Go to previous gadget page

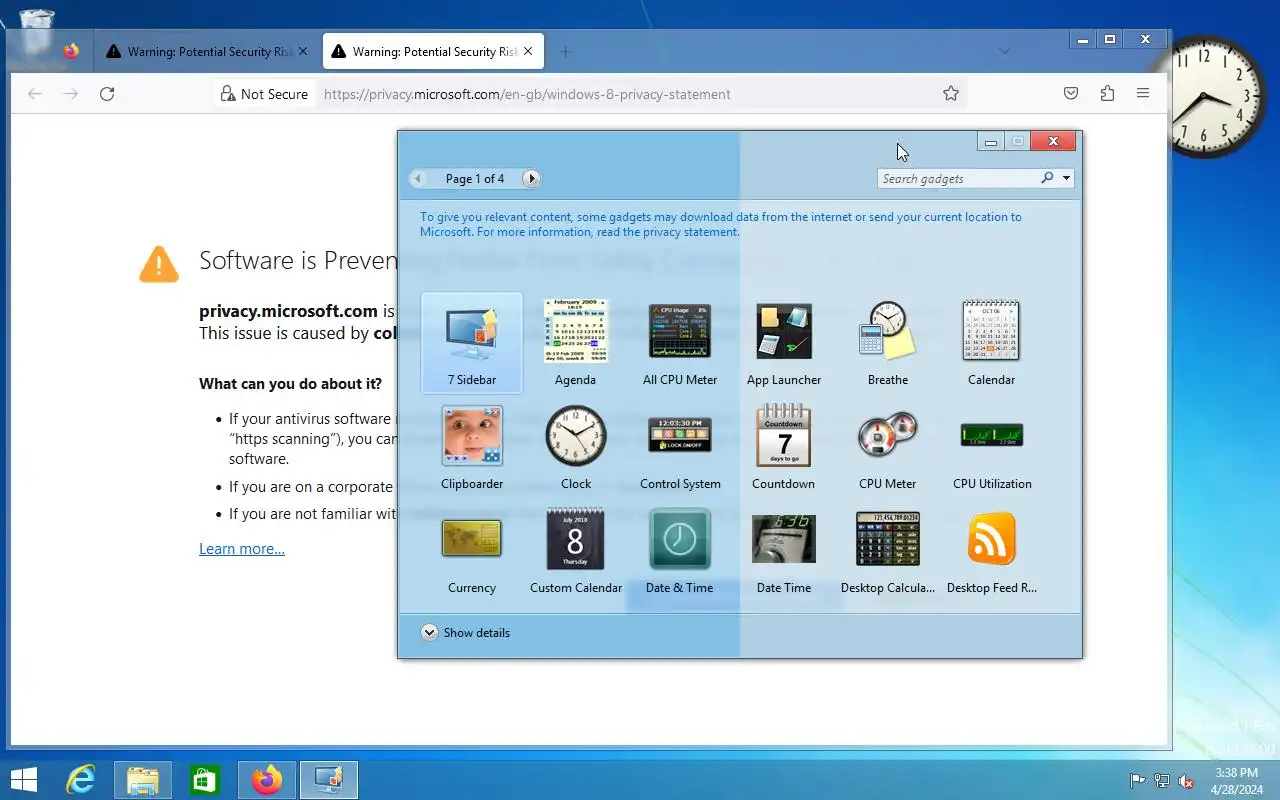(419, 179)
